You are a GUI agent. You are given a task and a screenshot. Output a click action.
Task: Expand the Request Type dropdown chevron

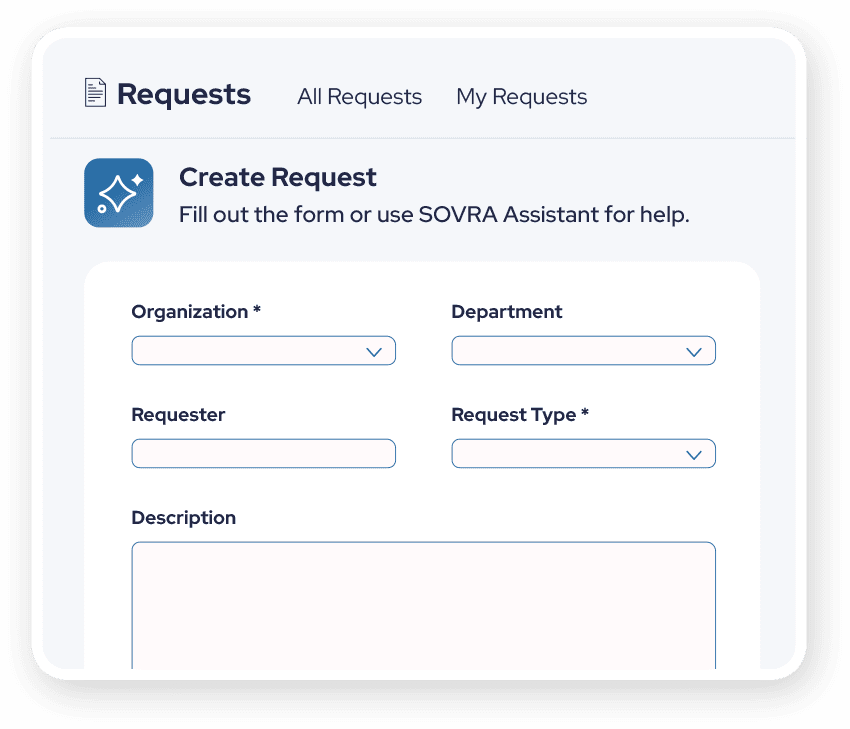694,455
